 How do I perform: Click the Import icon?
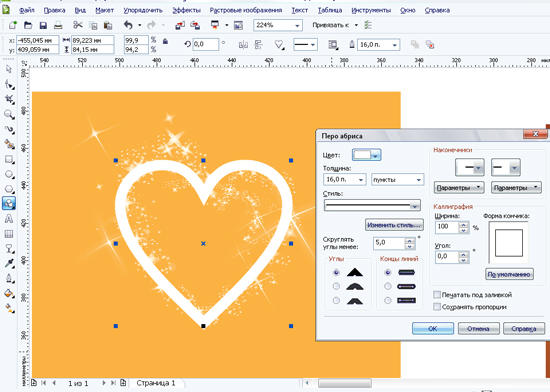pyautogui.click(x=180, y=25)
